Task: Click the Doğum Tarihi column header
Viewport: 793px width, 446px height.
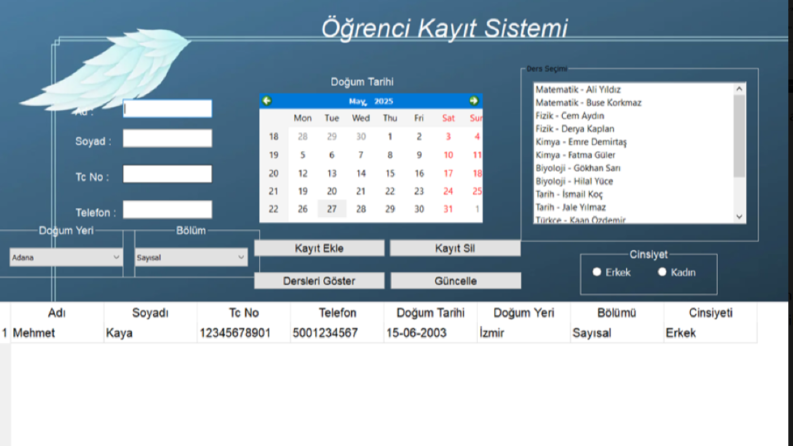Action: [430, 313]
